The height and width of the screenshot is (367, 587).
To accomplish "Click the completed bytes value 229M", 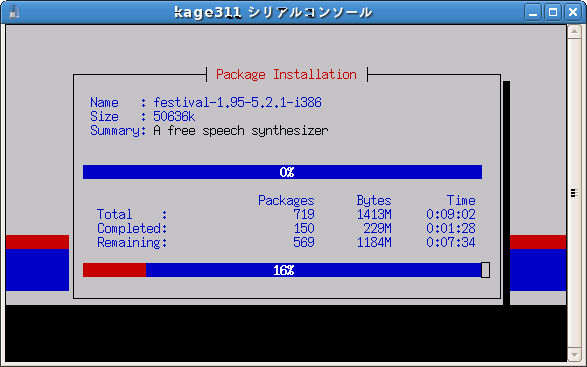I will (377, 228).
